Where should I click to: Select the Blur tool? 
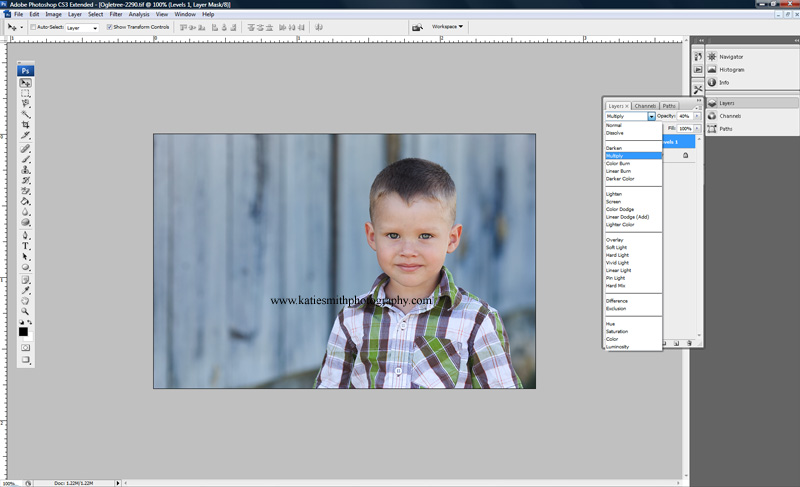click(25, 212)
